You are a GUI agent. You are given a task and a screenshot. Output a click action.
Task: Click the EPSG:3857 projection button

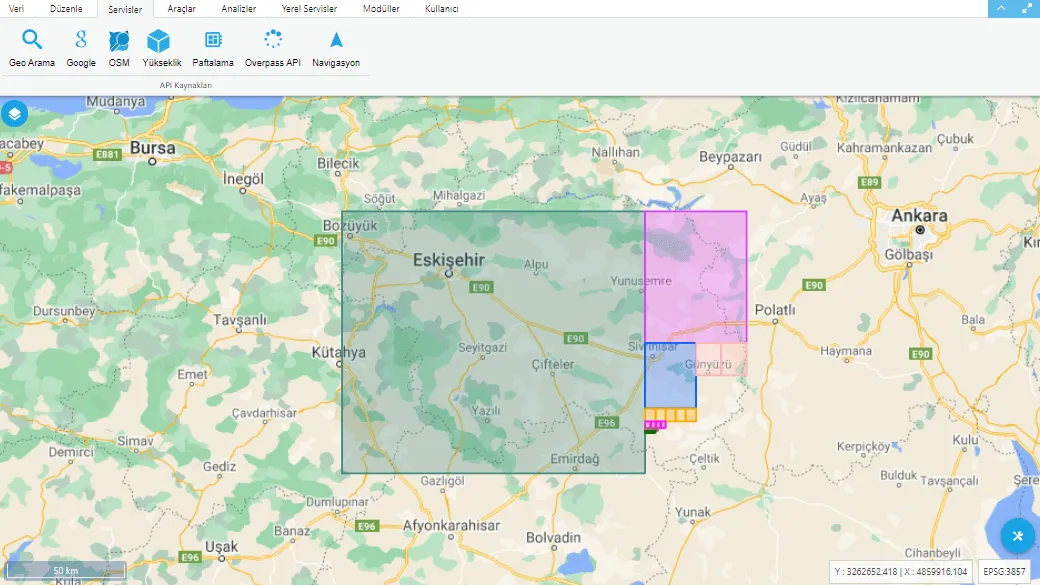pyautogui.click(x=1004, y=571)
